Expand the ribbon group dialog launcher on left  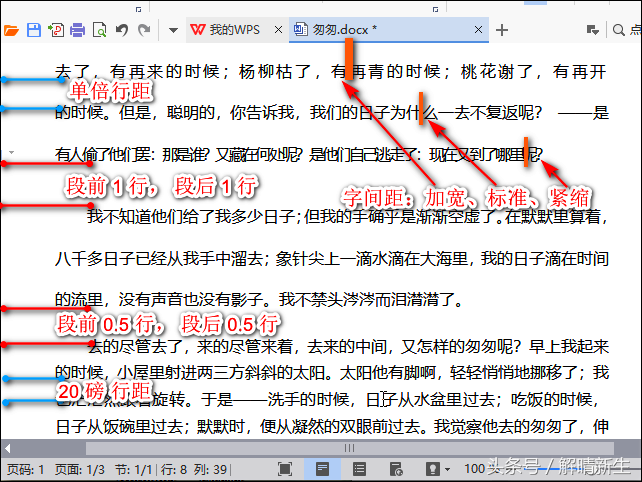138,9
